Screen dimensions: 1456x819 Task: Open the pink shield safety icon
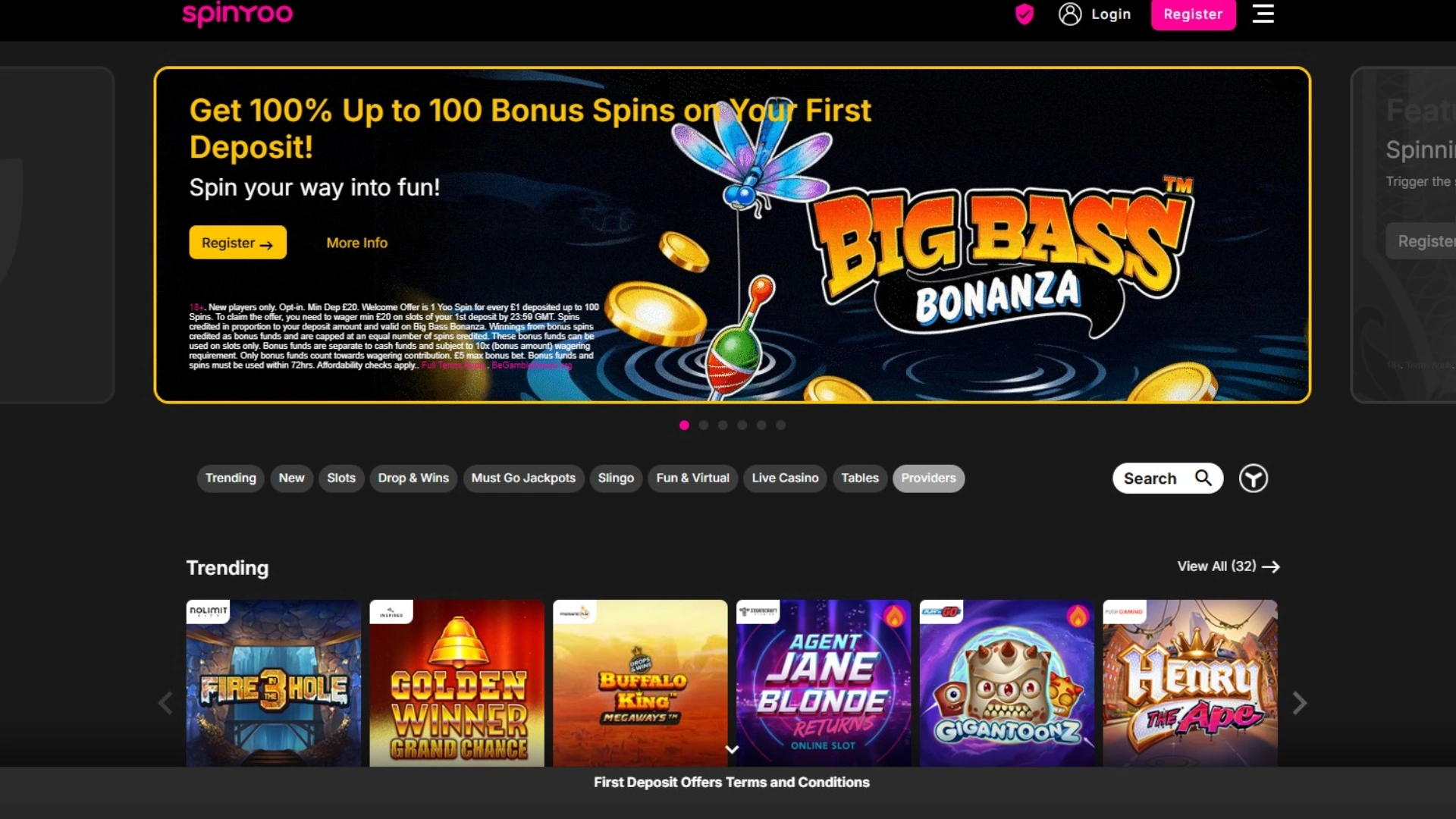tap(1025, 14)
